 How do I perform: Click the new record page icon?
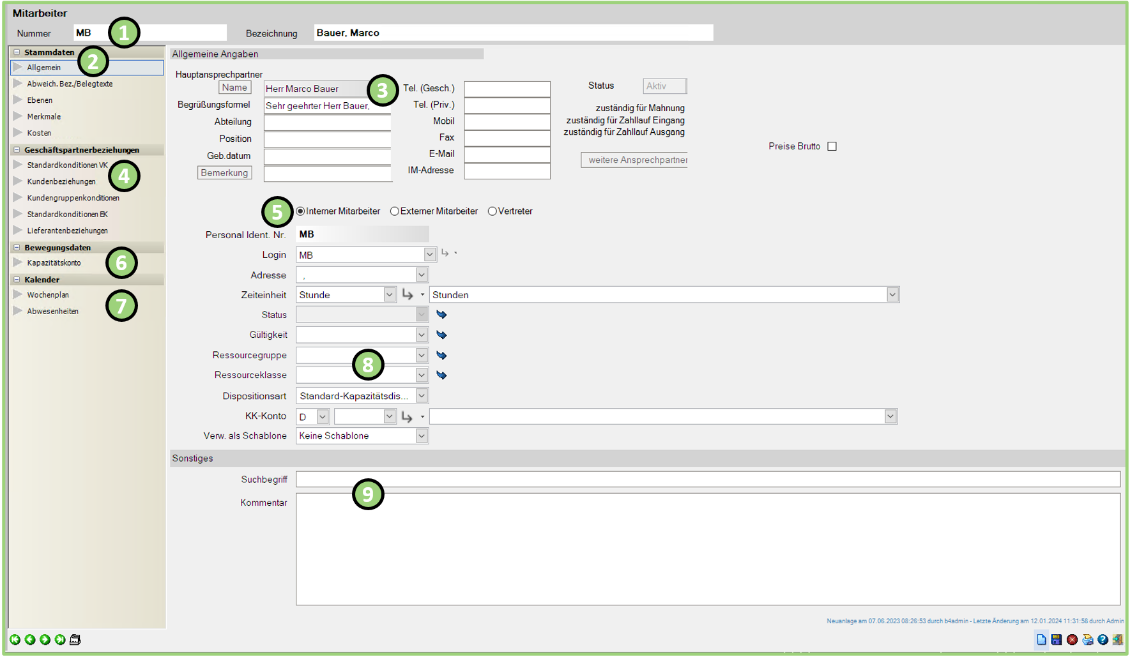(1042, 640)
